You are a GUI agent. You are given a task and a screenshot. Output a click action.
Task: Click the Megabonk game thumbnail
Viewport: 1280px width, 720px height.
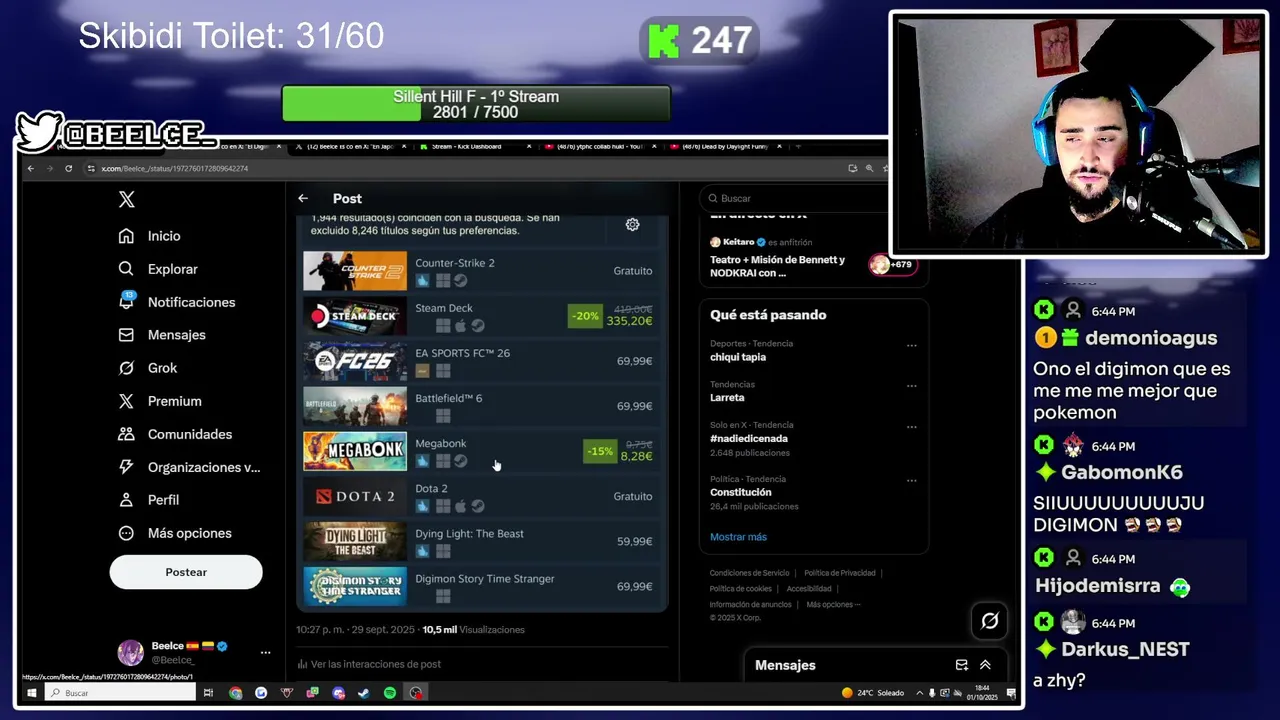(355, 451)
